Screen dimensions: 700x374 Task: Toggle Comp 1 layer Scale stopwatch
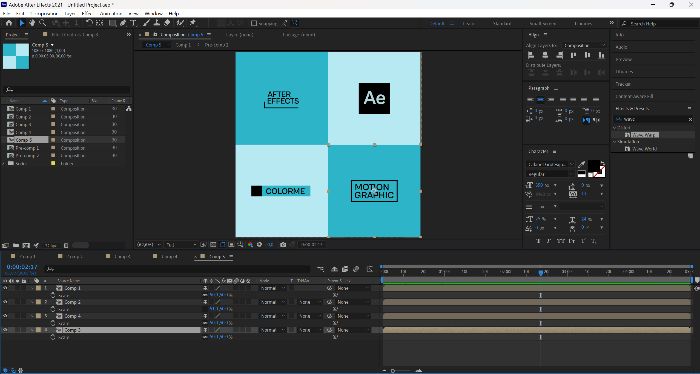[53, 295]
